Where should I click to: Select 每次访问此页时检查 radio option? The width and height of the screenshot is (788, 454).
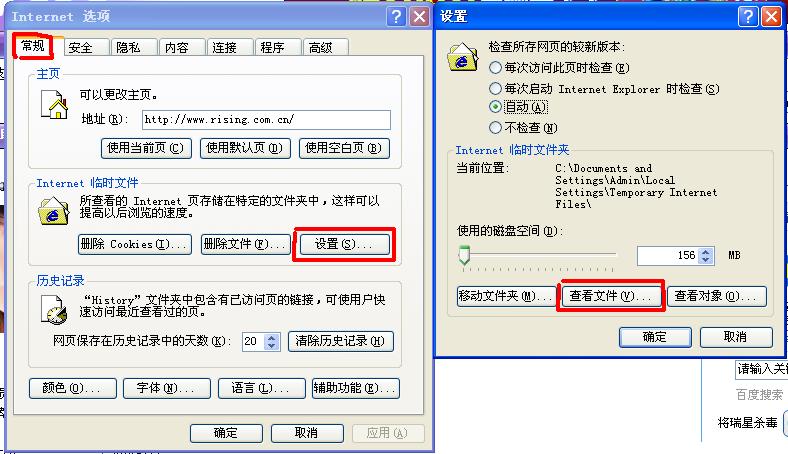[496, 67]
